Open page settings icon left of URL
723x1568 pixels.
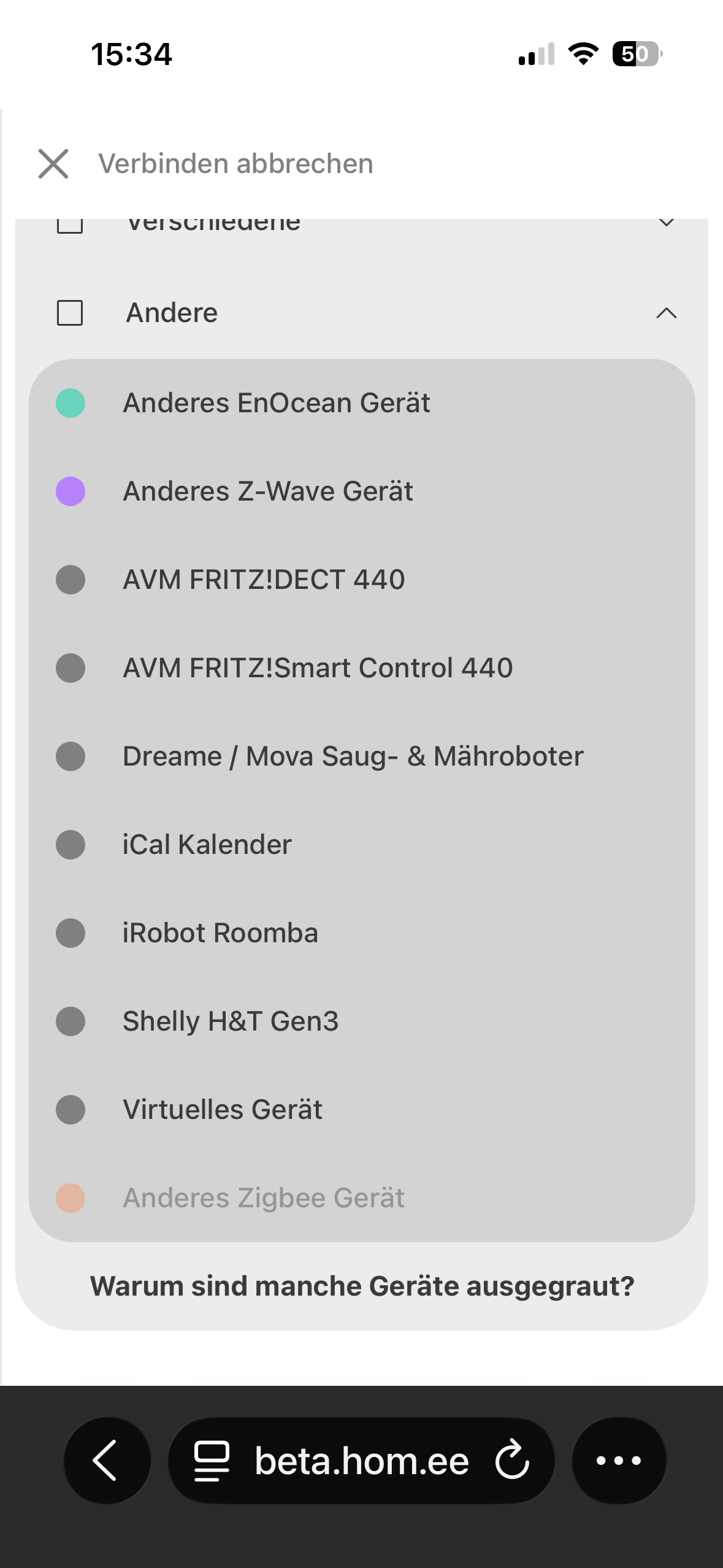212,1461
